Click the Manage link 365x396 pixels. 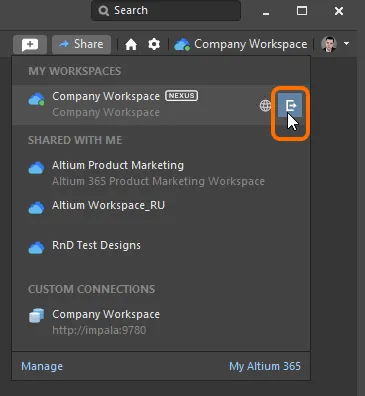(42, 366)
